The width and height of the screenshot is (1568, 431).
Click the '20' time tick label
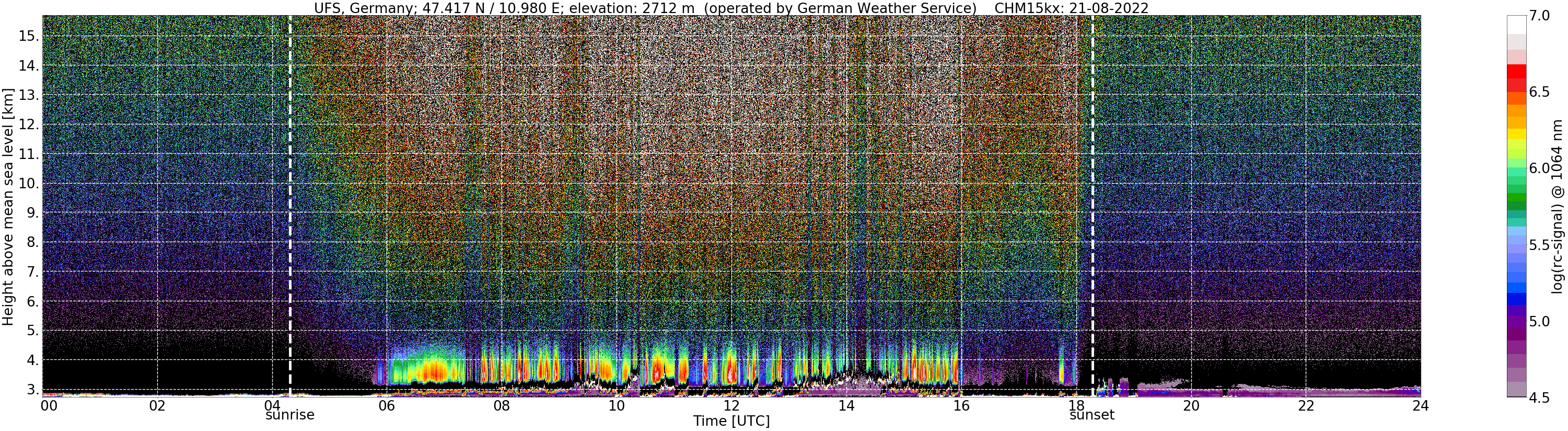tap(1191, 405)
